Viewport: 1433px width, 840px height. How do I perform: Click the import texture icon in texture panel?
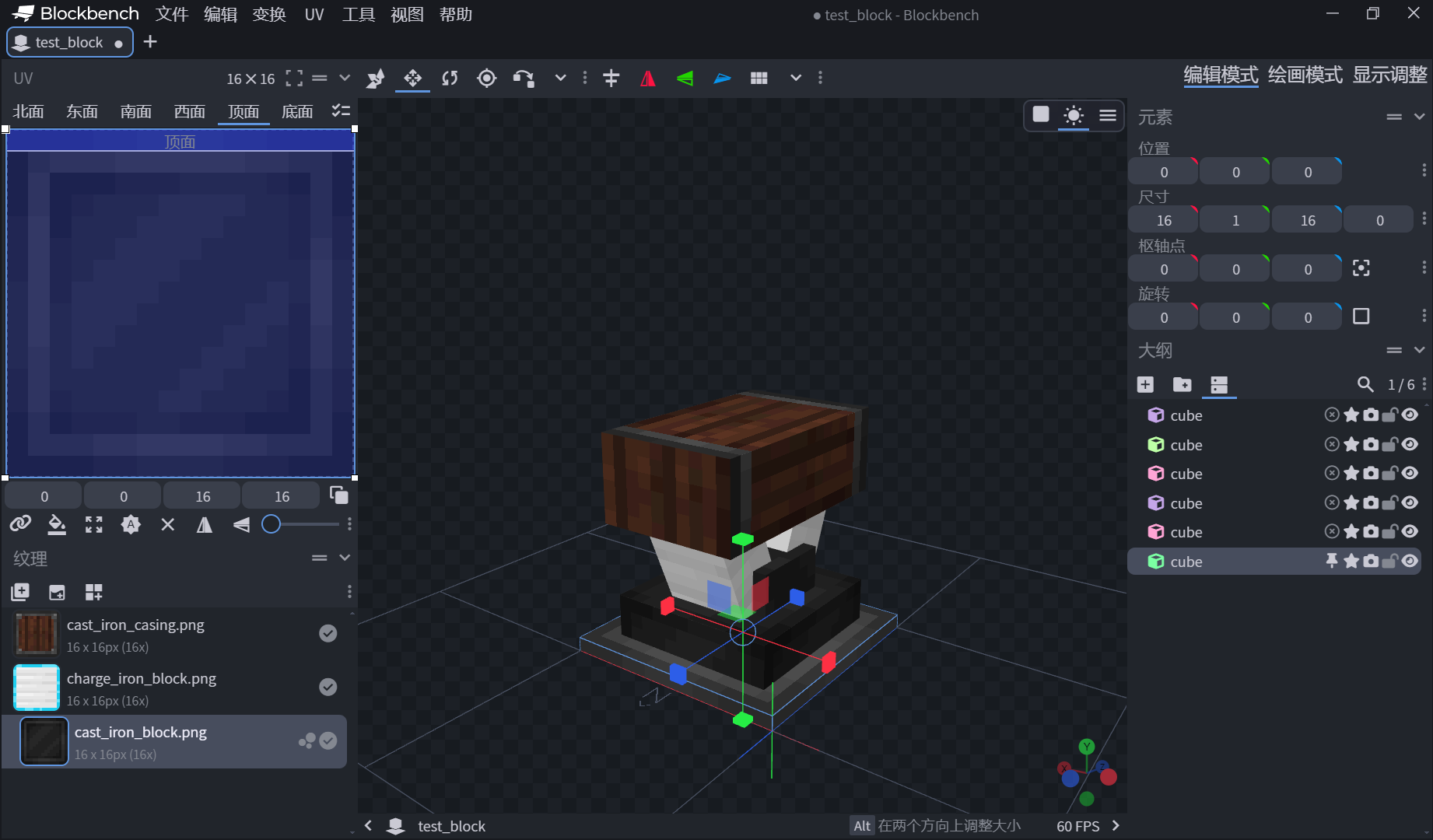point(56,592)
